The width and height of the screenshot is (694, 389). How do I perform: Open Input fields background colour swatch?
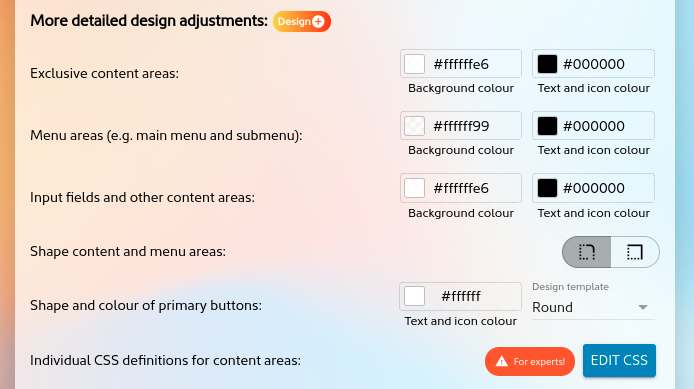tap(414, 188)
